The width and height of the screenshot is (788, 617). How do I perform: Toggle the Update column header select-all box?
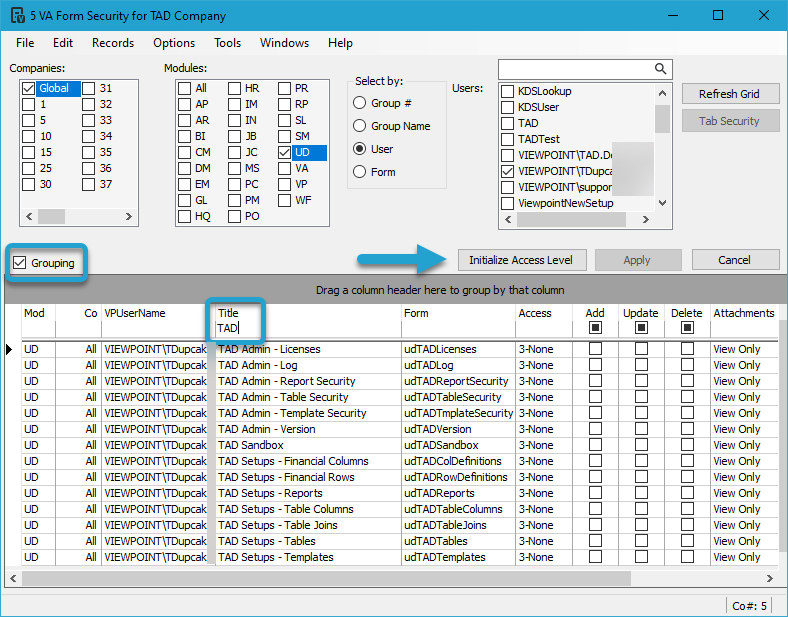(641, 328)
